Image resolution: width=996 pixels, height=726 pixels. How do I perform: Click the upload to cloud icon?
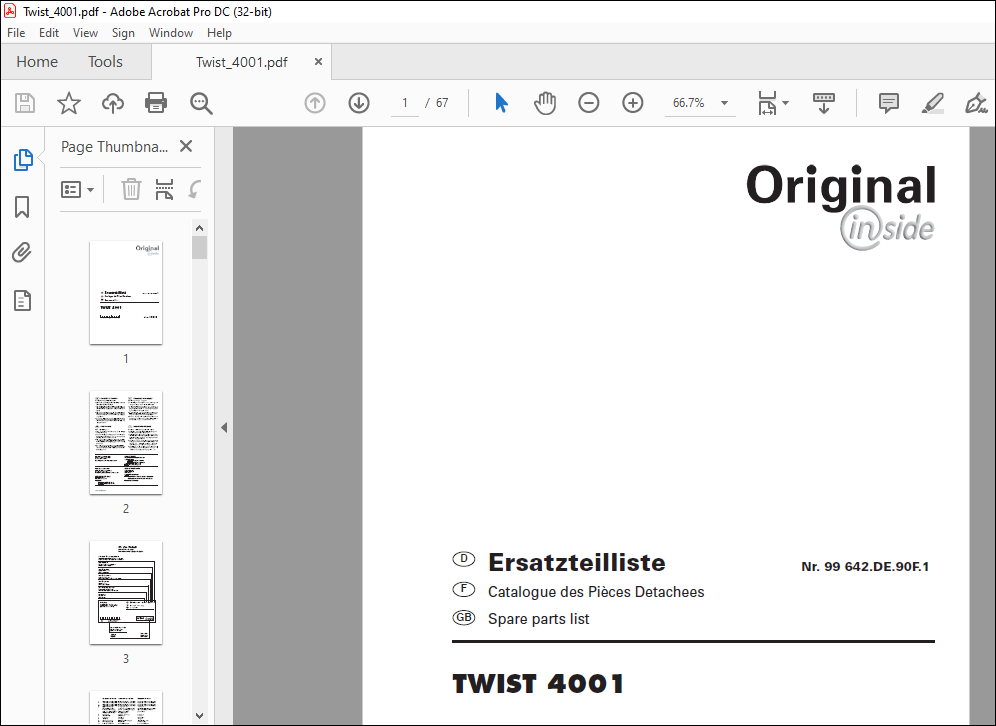click(x=112, y=103)
